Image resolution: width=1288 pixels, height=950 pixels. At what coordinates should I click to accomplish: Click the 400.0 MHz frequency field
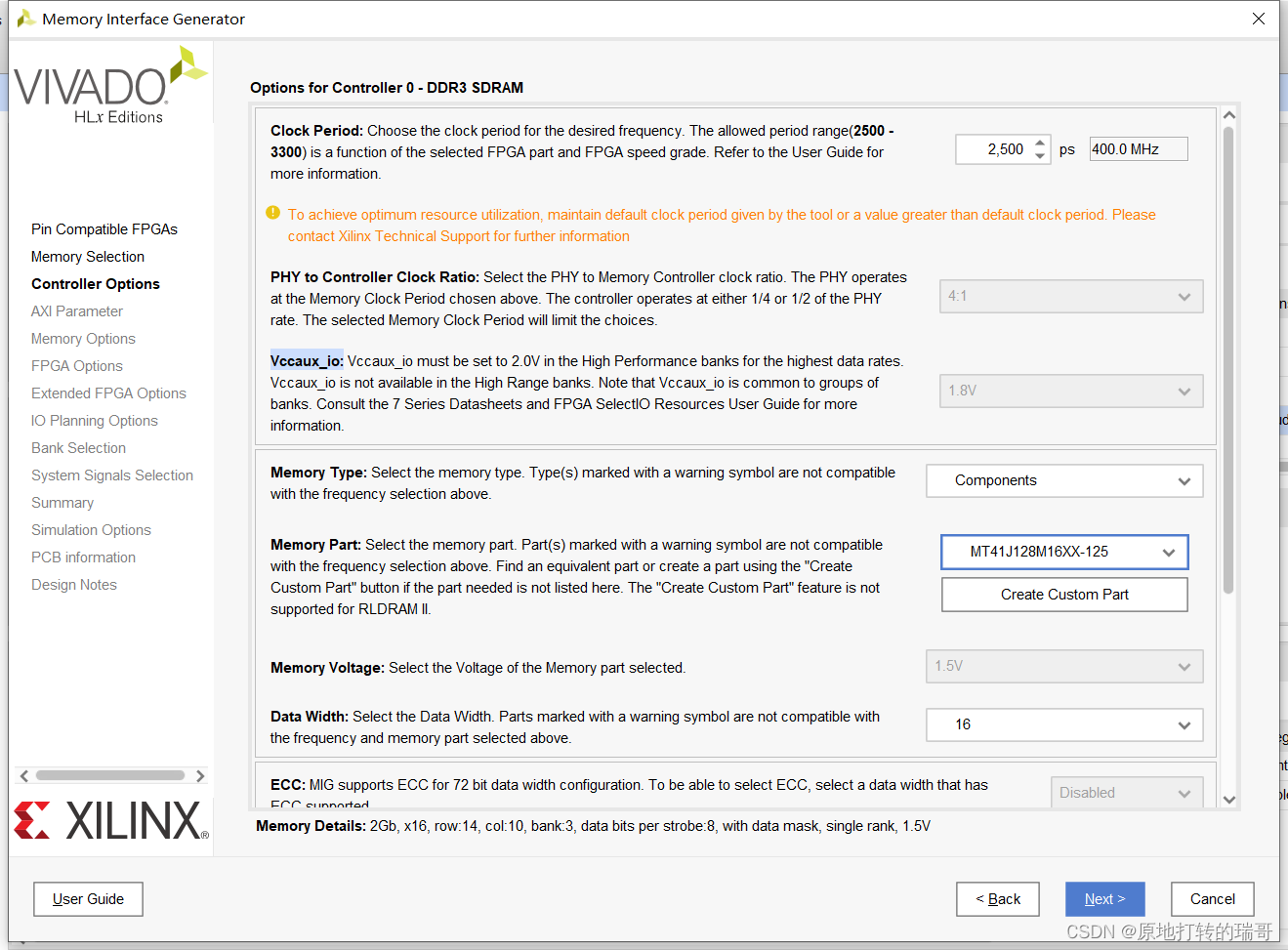tap(1139, 149)
